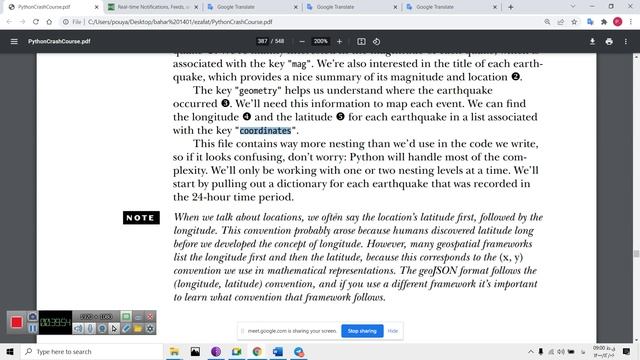Toggle recorder webcam overlay

(x=102, y=329)
